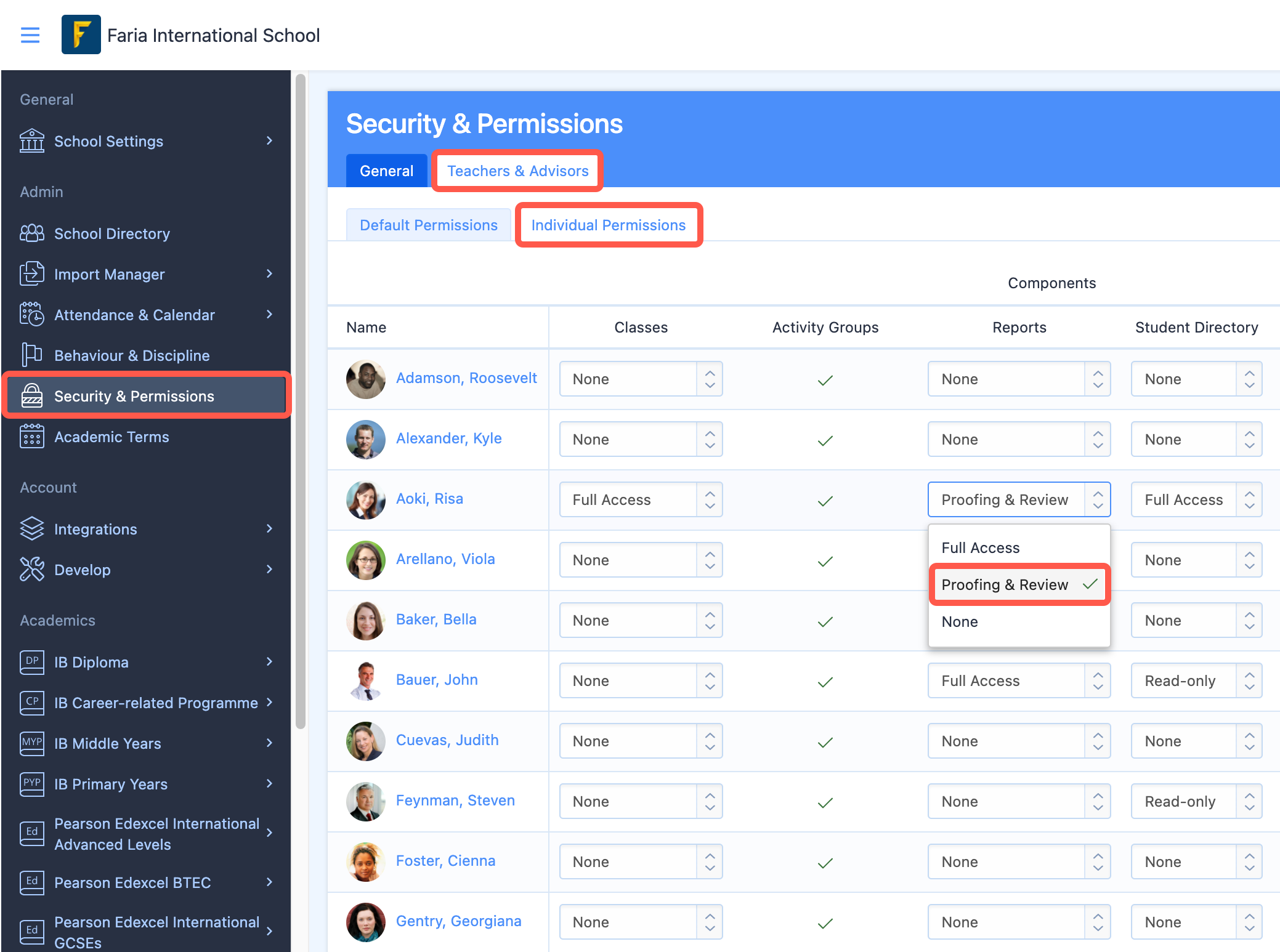Click the Default Permissions tab button
The height and width of the screenshot is (952, 1280).
(428, 225)
